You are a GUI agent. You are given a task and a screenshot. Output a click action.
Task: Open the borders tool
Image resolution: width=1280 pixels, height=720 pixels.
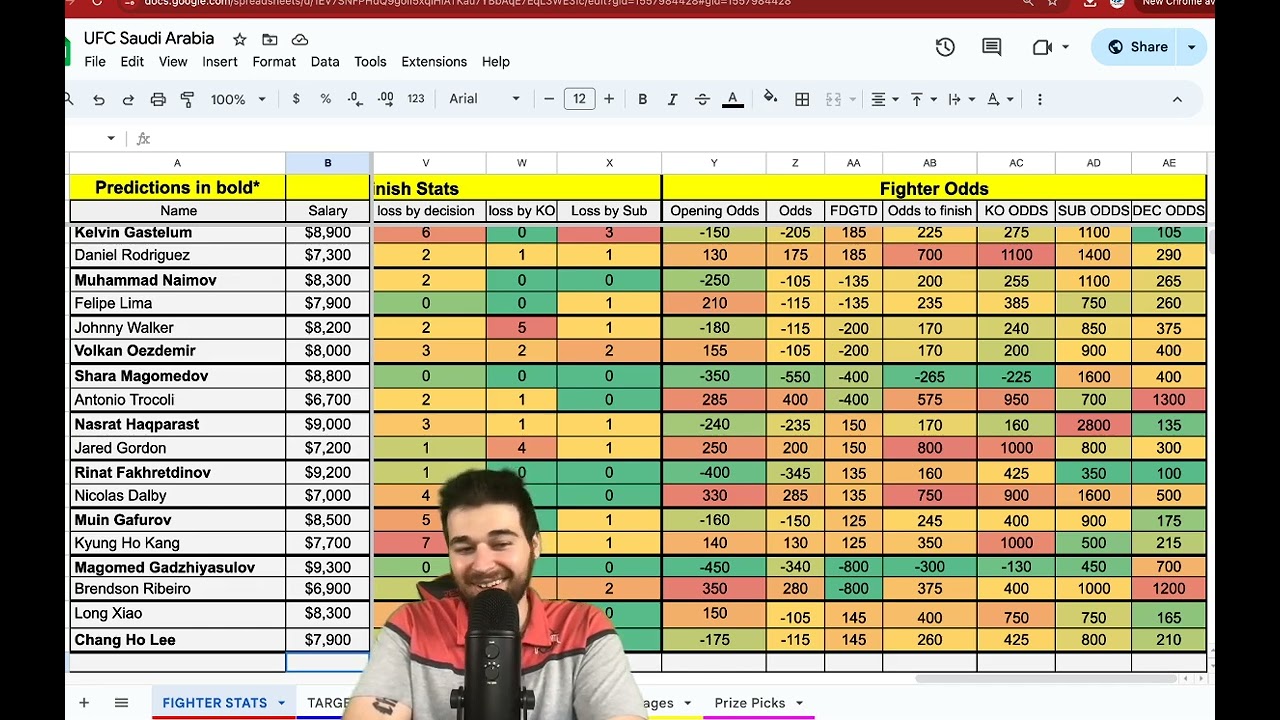pyautogui.click(x=802, y=99)
